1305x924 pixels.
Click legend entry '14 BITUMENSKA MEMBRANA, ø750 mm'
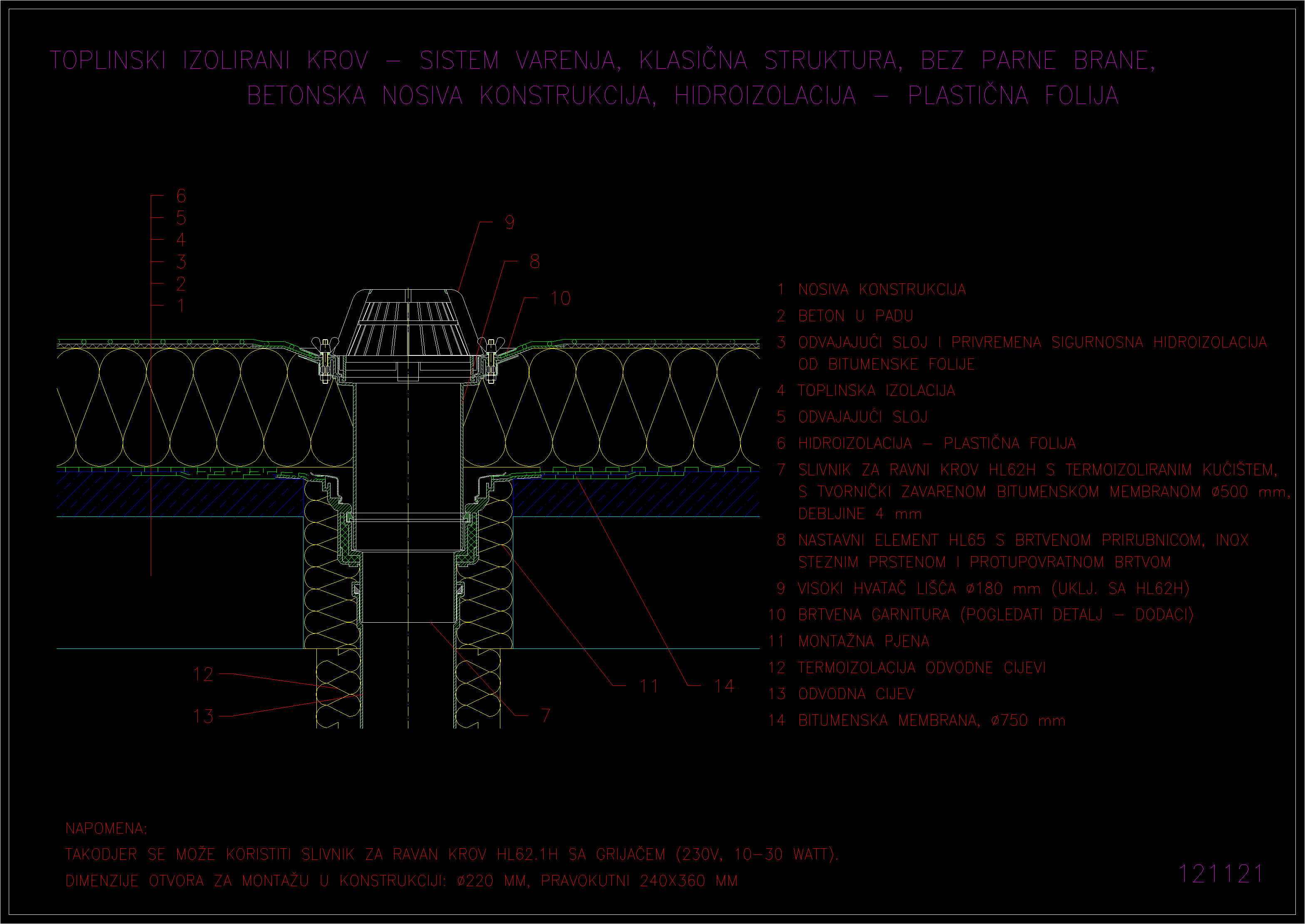[917, 720]
